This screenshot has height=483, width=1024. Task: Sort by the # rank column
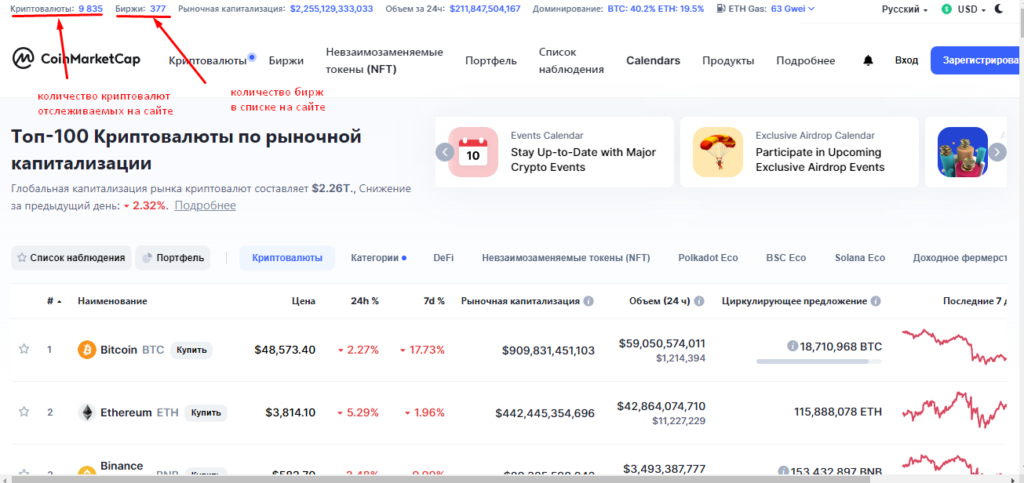(x=54, y=301)
